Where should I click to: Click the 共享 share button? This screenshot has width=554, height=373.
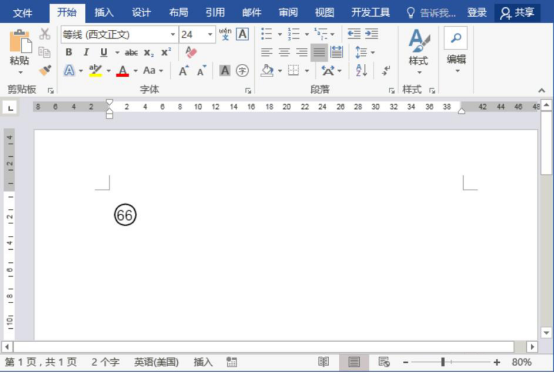point(517,13)
